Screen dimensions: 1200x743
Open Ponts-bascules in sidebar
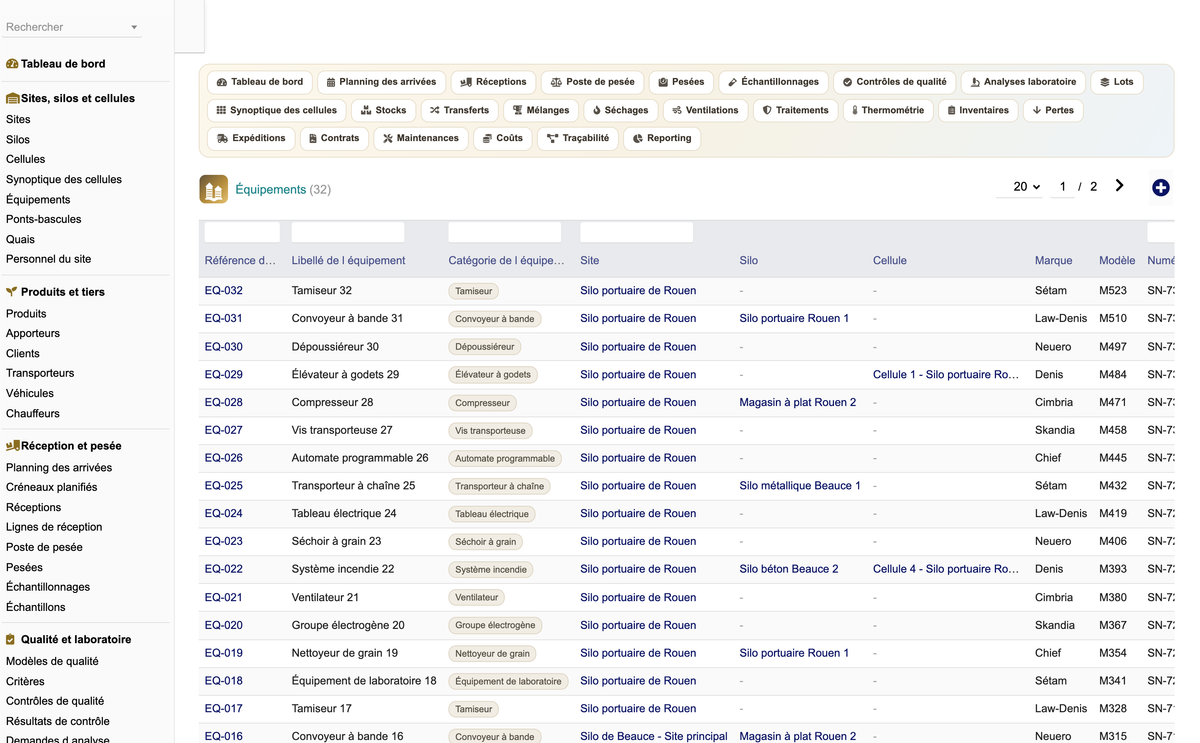coord(44,219)
